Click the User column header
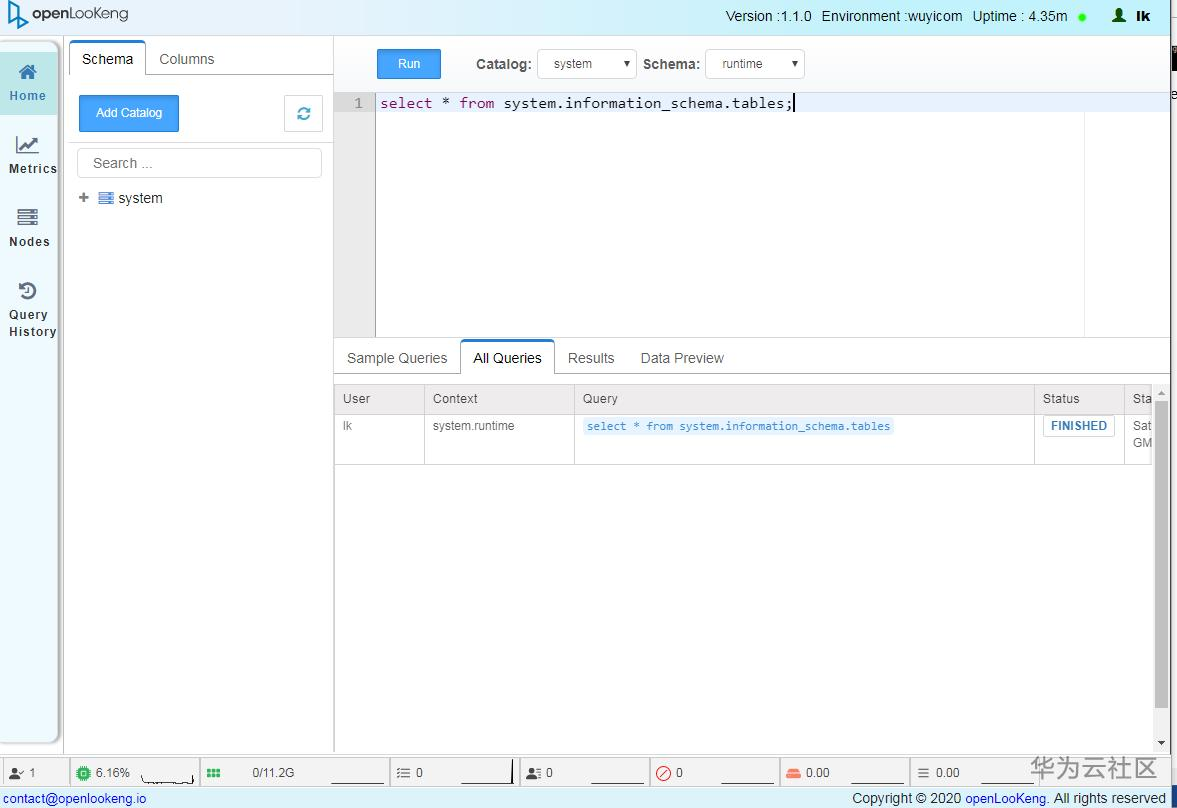 point(379,399)
